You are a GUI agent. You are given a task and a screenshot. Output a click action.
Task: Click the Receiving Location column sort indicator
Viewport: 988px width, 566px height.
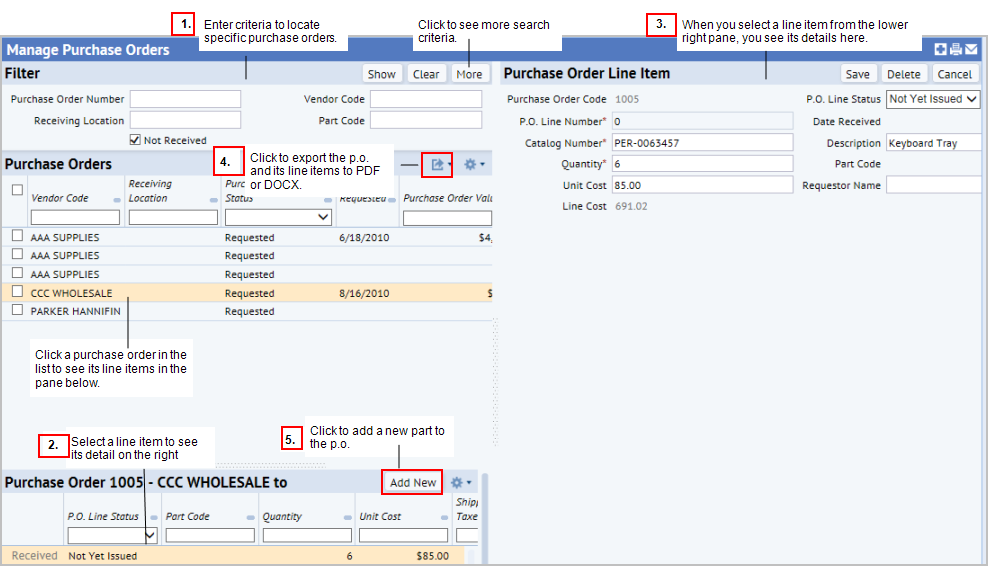tap(214, 200)
